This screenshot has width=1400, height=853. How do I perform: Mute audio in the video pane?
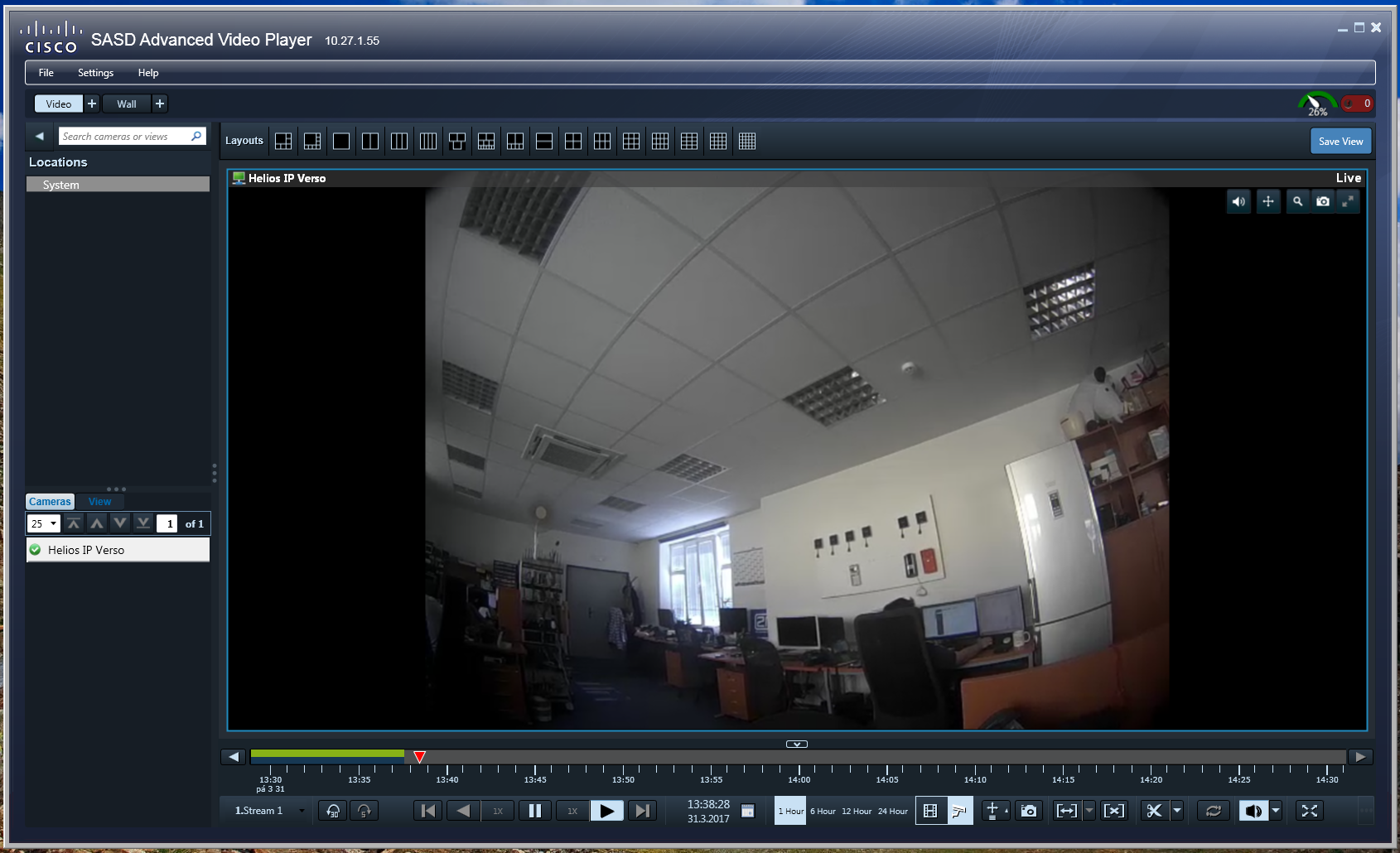[x=1238, y=201]
